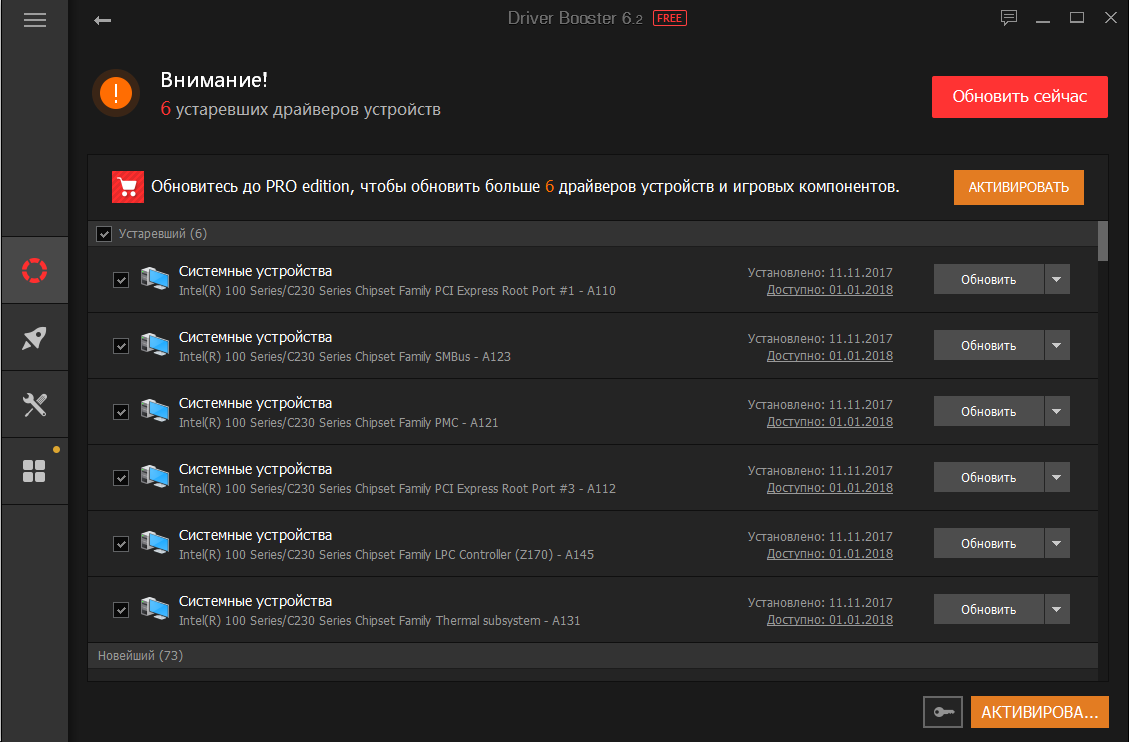
Task: Open the red lifebuoy Scan section
Action: (x=35, y=270)
